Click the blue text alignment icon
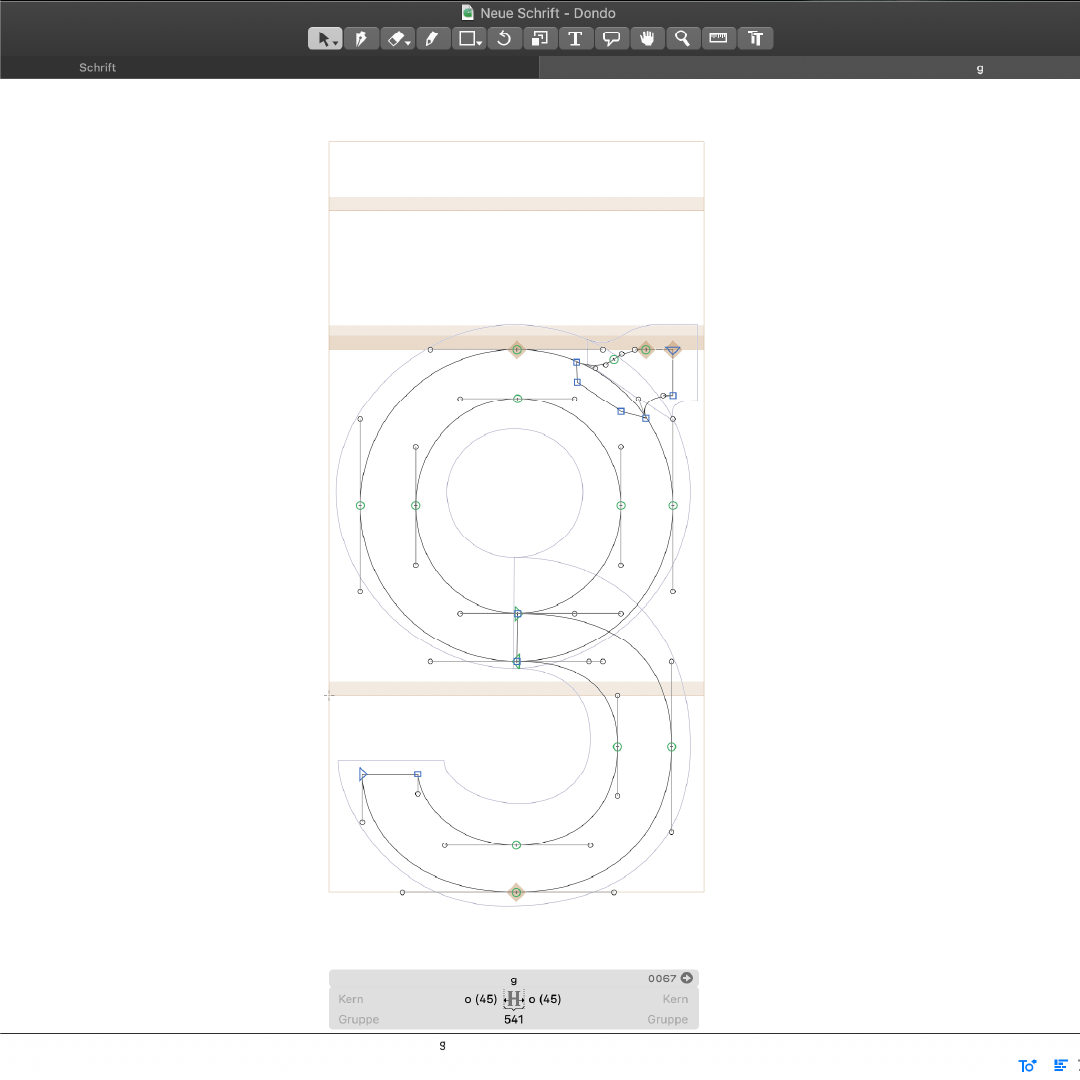The width and height of the screenshot is (1080, 1080). coord(1061,1066)
